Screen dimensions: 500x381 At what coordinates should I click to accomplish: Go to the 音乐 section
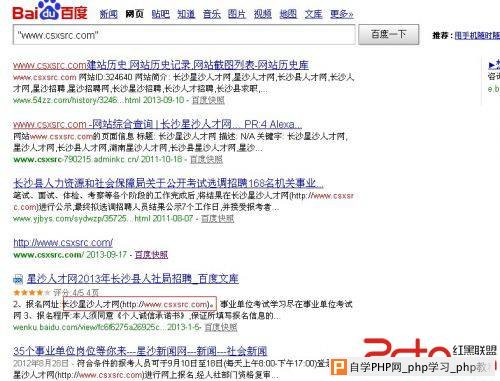(x=212, y=14)
